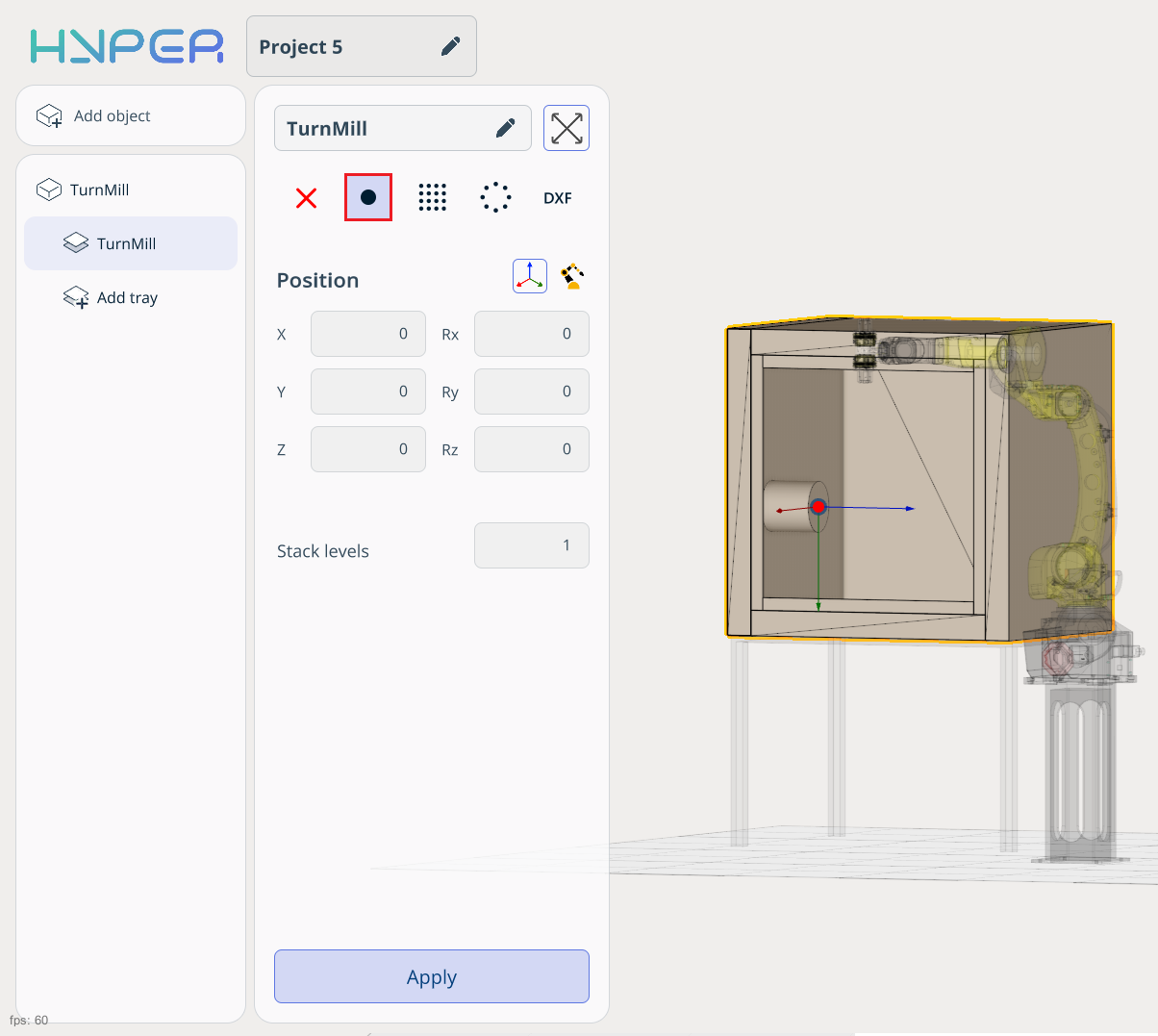Screen dimensions: 1158x1036
Task: Choose the DXF import option
Action: [557, 198]
